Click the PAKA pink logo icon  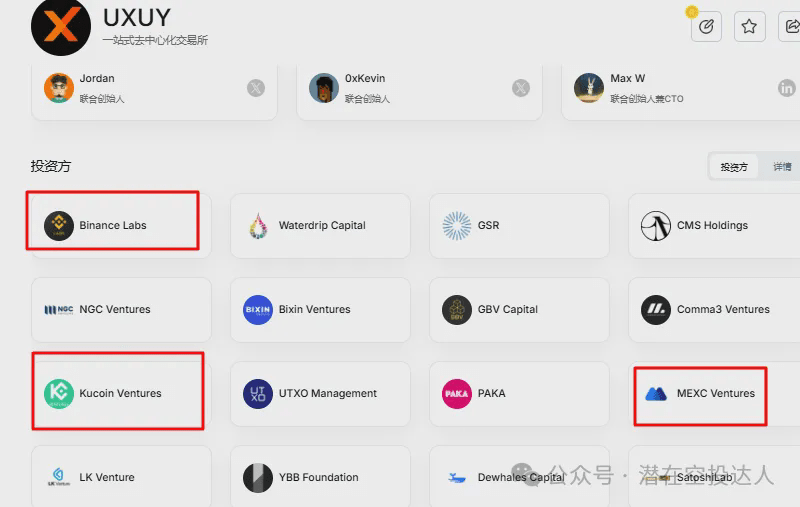tap(457, 394)
